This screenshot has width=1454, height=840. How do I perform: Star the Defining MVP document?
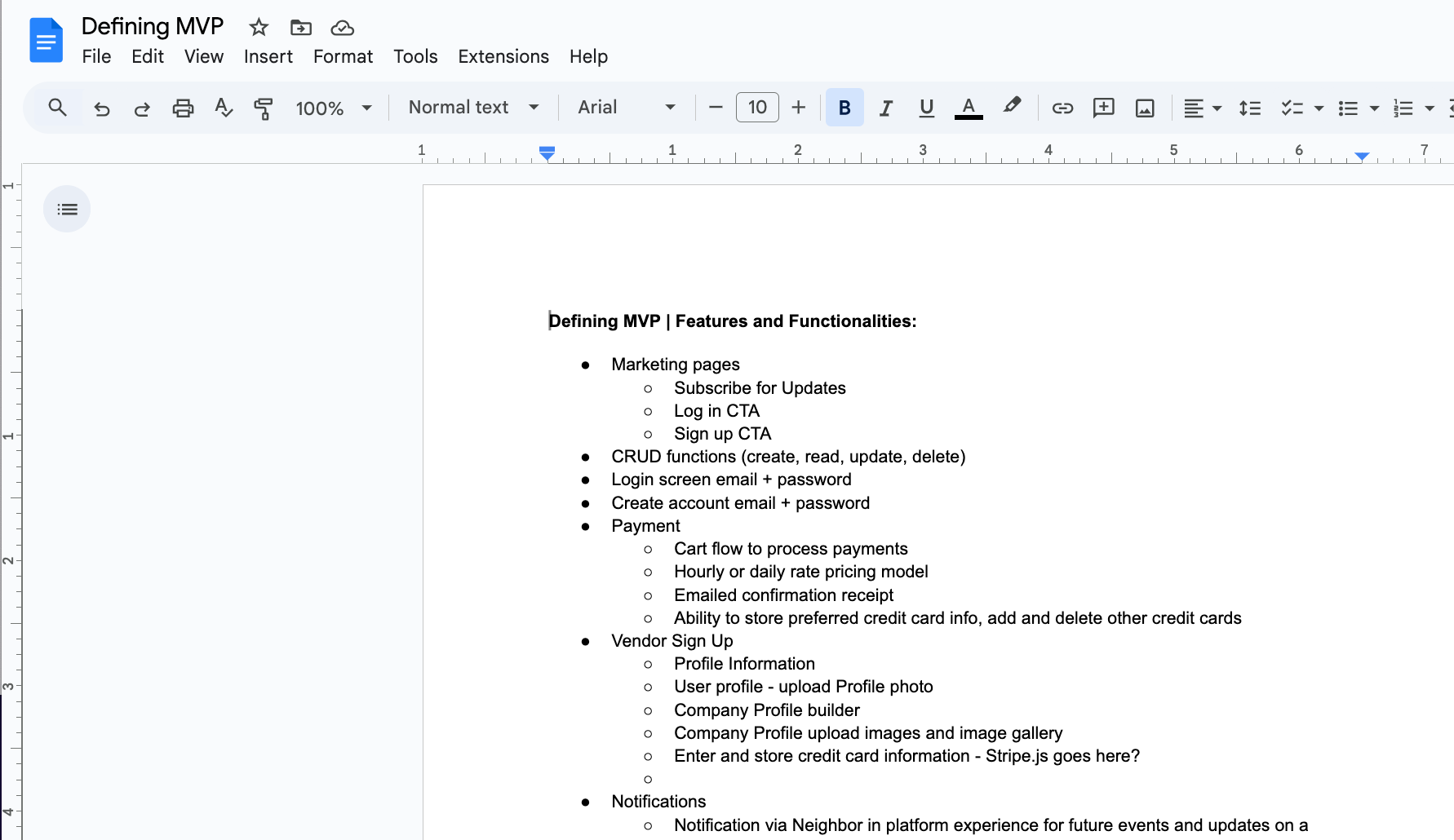tap(259, 28)
